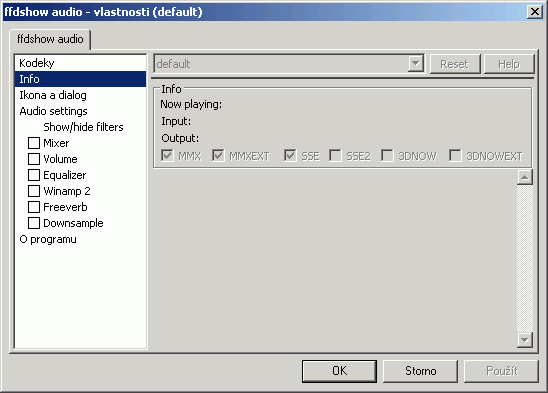This screenshot has height=393, width=548.
Task: Select the Kodeky item in the list
Action: [x=80, y=63]
